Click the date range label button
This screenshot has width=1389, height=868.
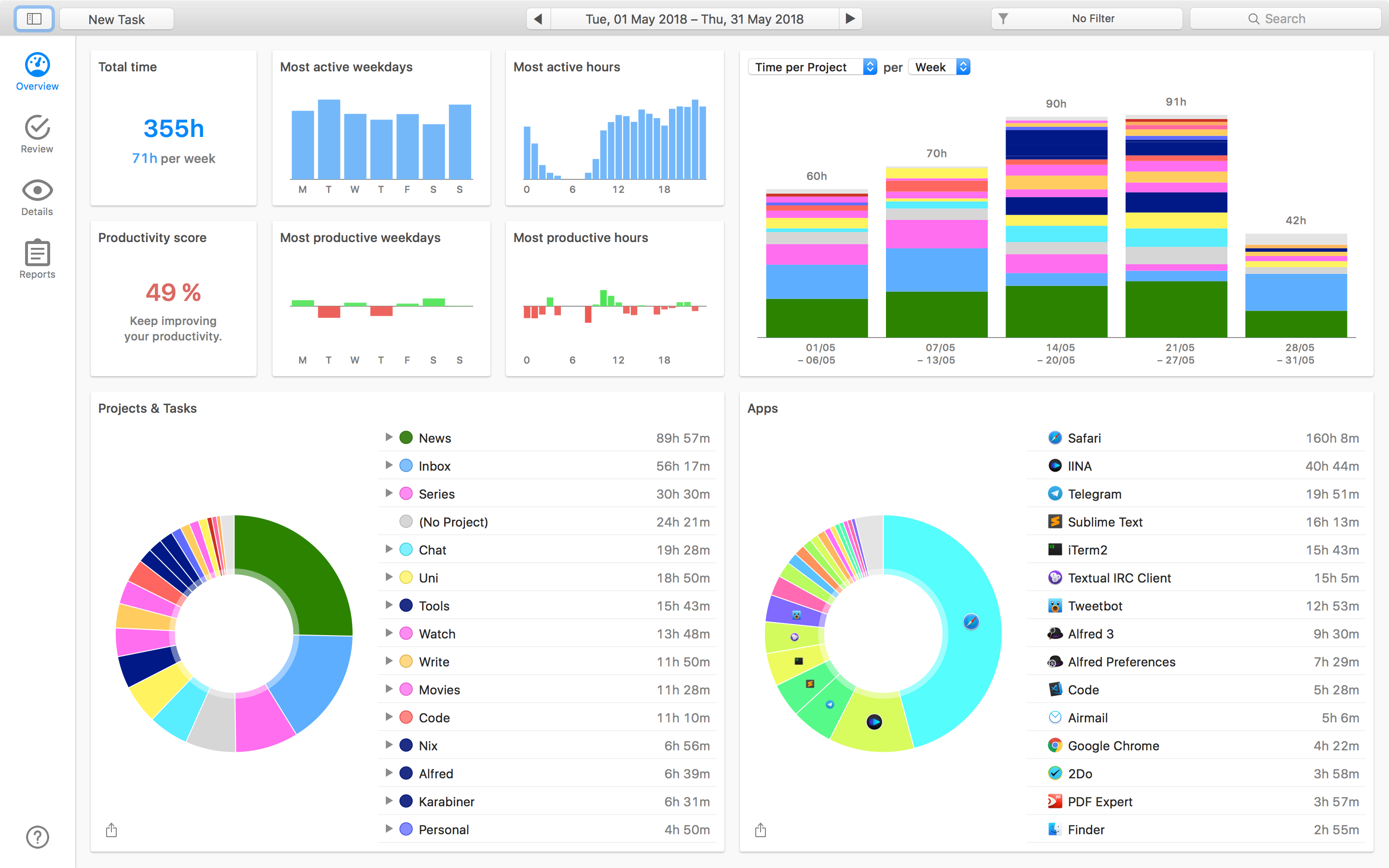[x=694, y=19]
